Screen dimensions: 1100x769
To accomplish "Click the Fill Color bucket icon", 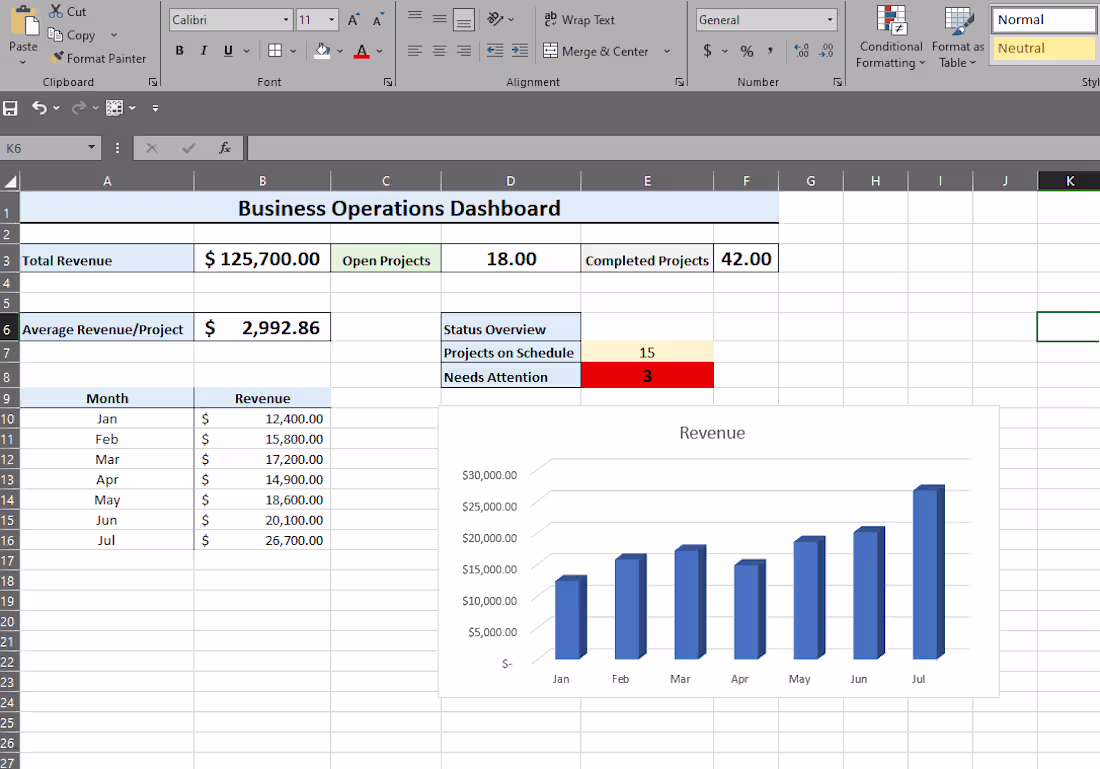I will point(322,51).
